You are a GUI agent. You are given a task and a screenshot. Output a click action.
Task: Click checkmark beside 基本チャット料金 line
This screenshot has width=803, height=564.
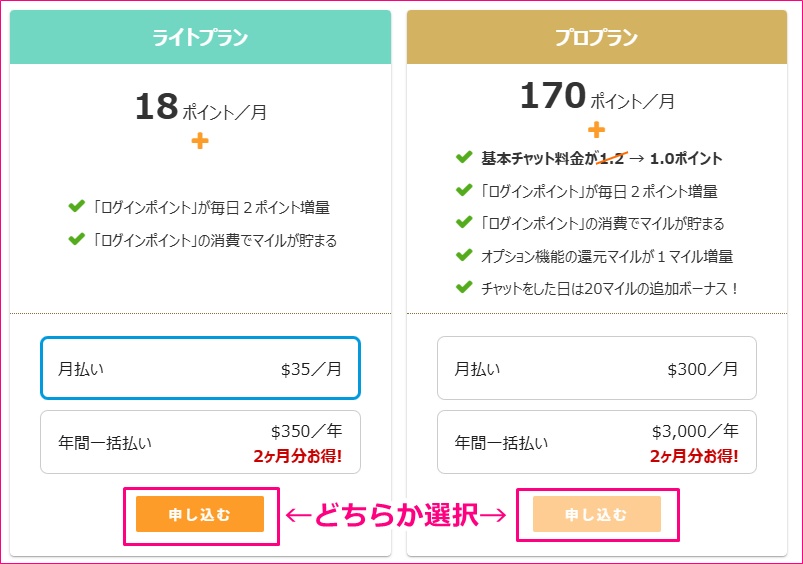[463, 158]
